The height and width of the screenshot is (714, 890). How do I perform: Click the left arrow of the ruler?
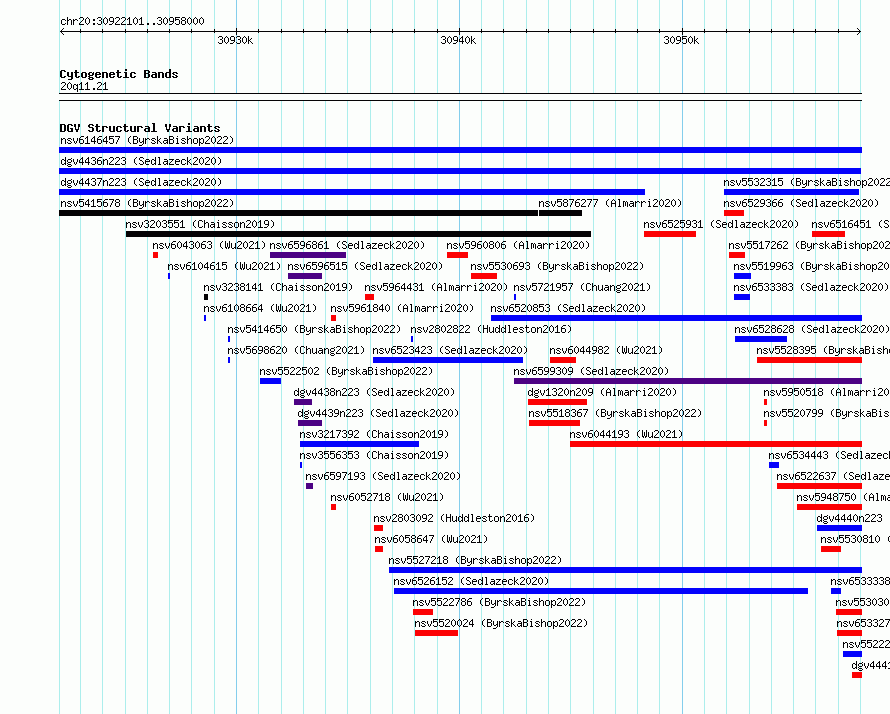62,32
